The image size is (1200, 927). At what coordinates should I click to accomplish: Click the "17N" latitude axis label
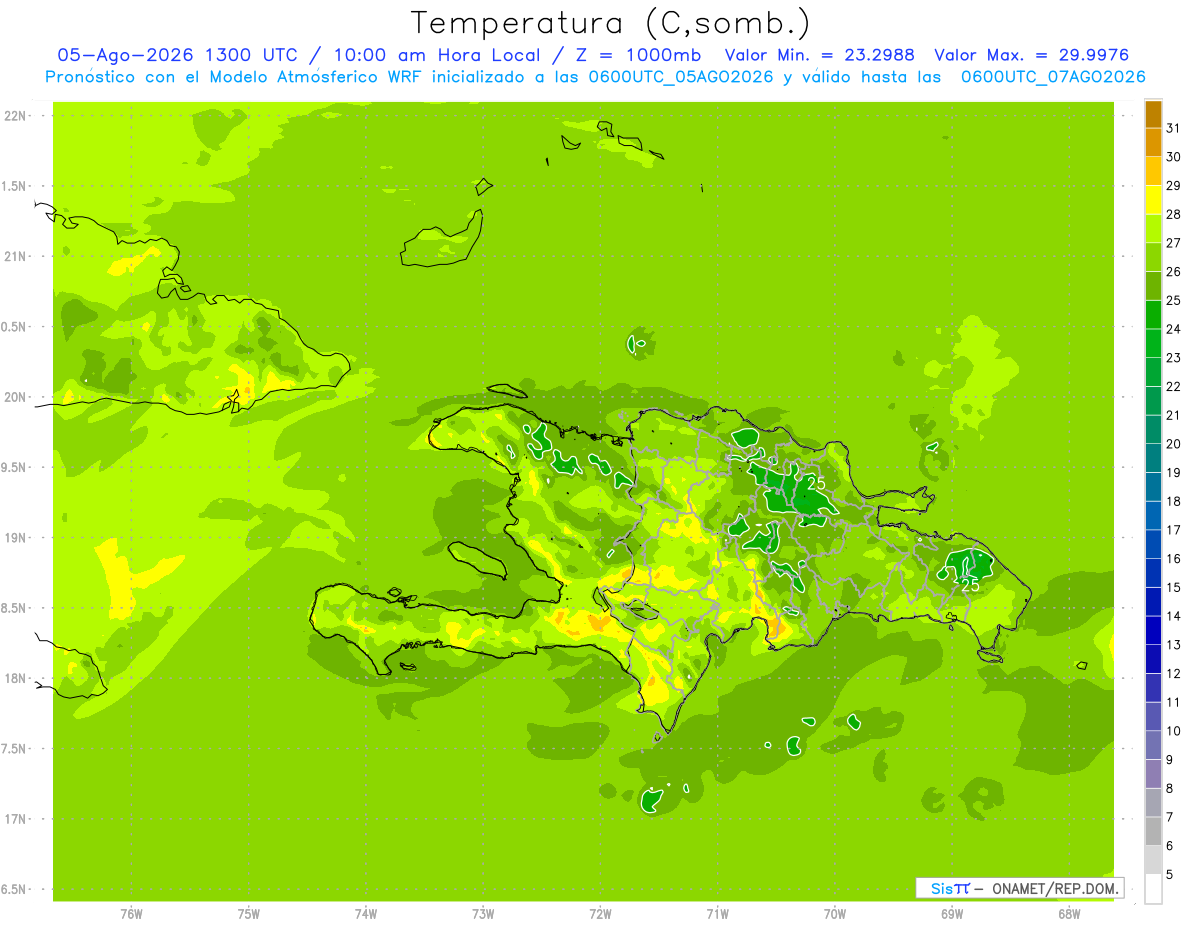click(x=14, y=819)
